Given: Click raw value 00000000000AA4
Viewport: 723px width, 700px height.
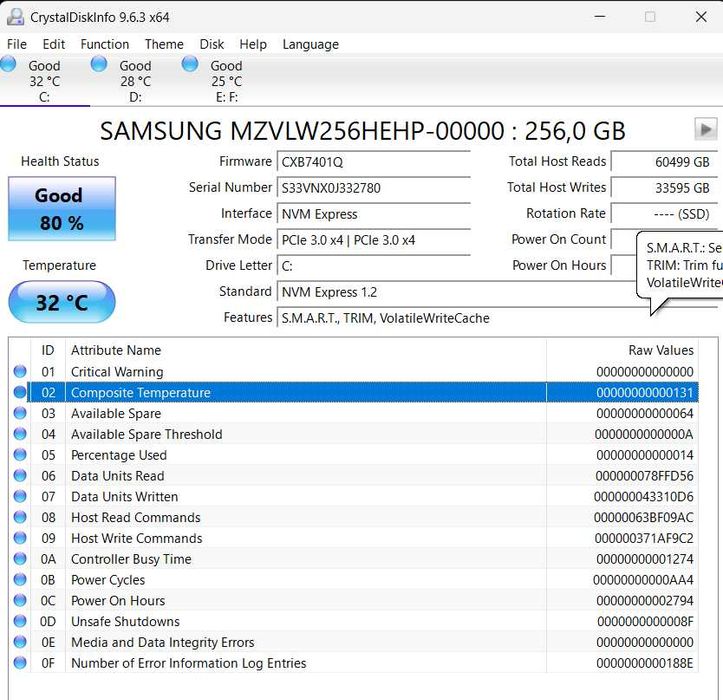Looking at the screenshot, I should click(x=643, y=580).
